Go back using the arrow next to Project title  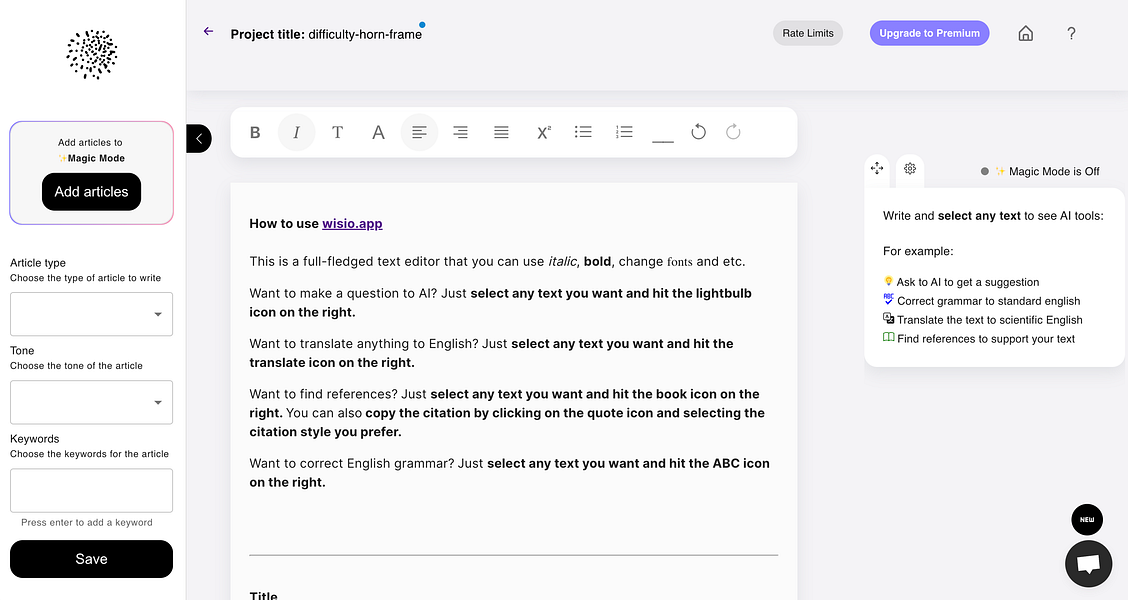pos(209,32)
